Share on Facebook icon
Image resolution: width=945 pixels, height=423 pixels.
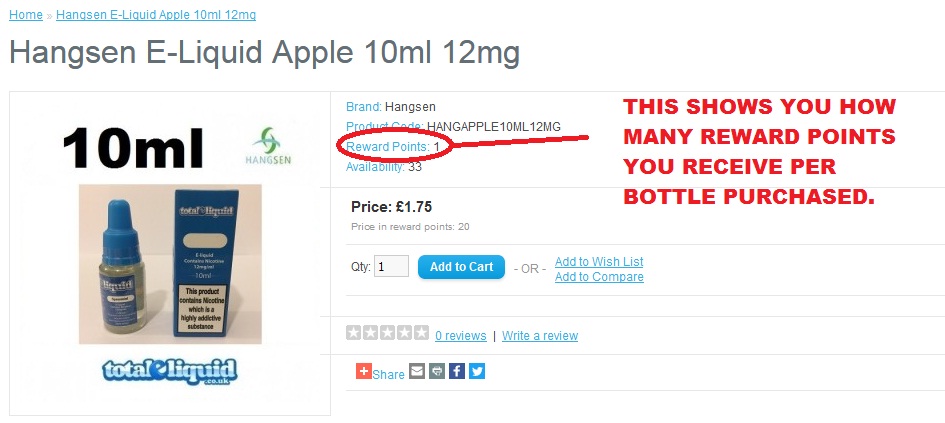457,371
